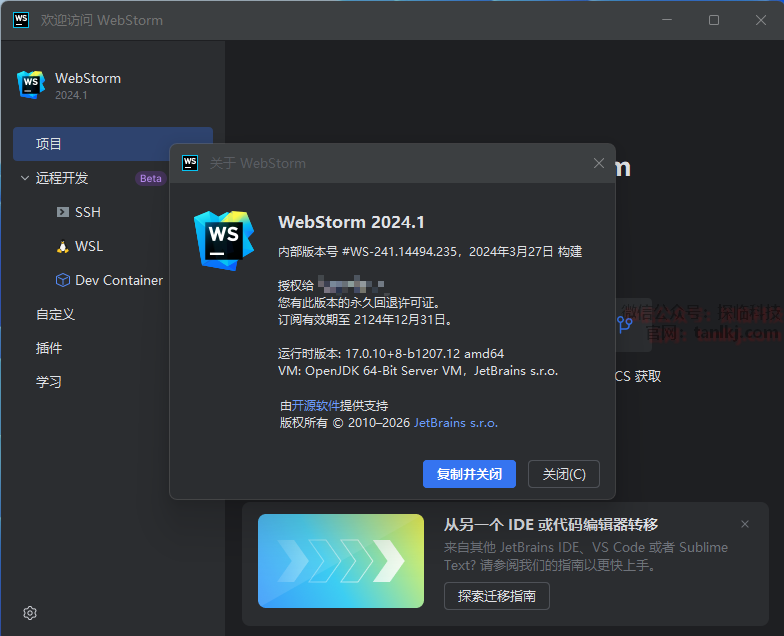
Task: Click the SSH terminal icon
Action: pyautogui.click(x=62, y=212)
